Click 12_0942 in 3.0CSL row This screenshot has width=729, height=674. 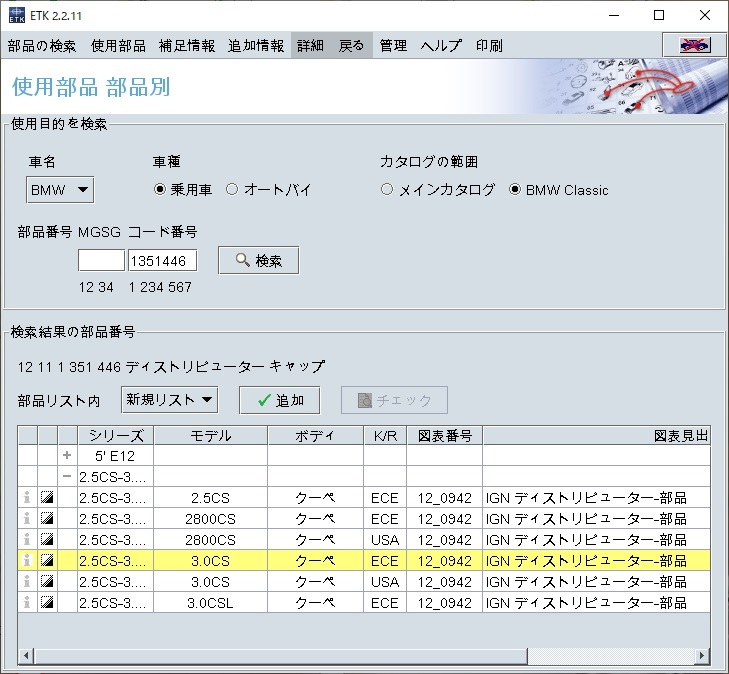pos(445,603)
